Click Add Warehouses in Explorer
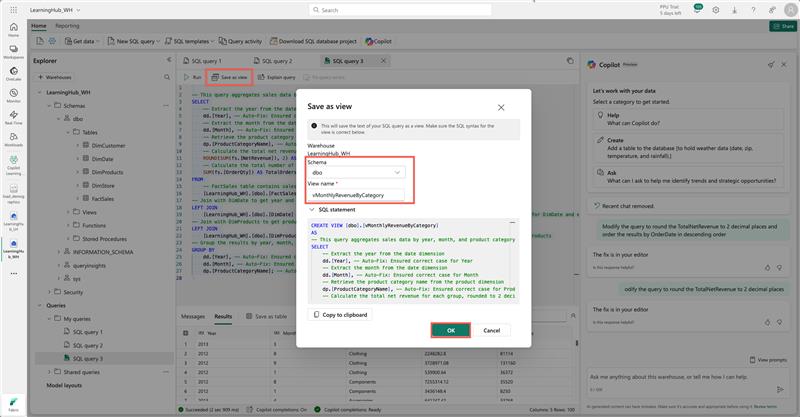The height and width of the screenshot is (417, 800). pyautogui.click(x=55, y=77)
